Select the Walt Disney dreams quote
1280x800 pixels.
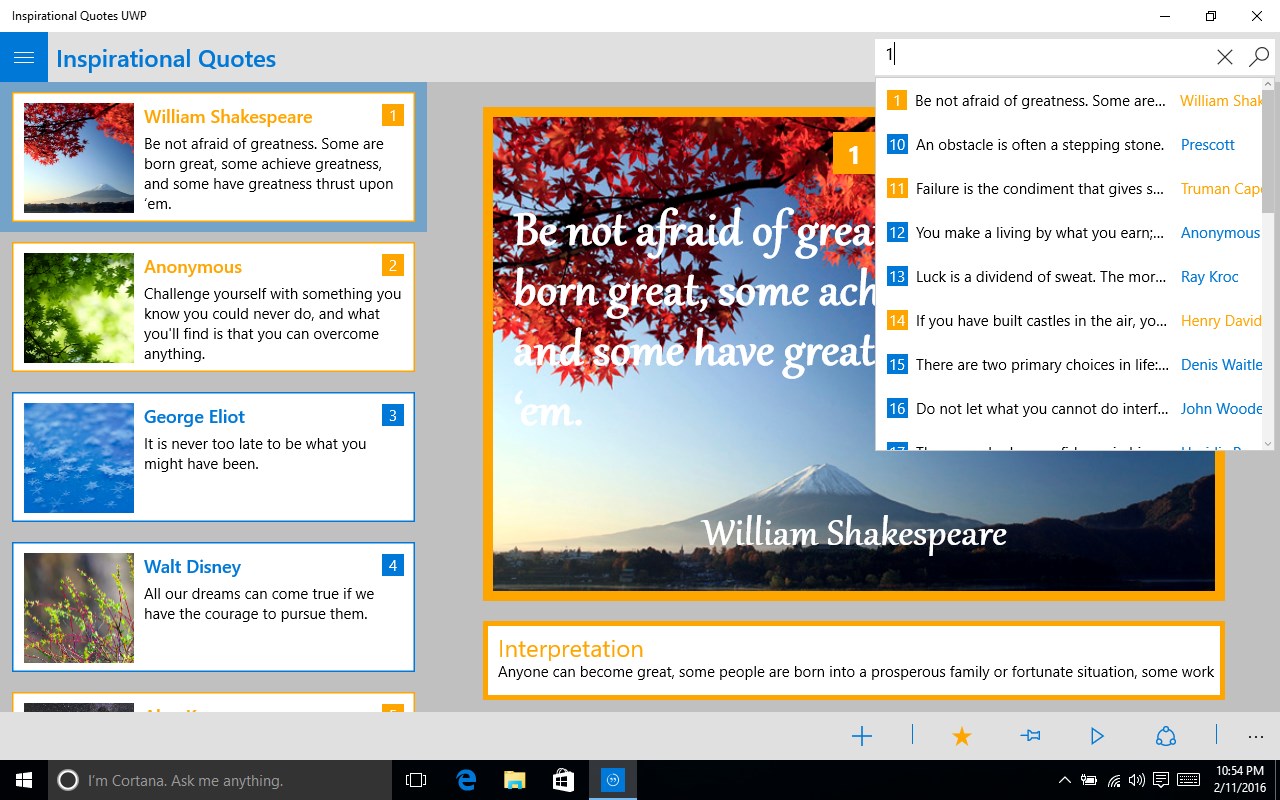click(213, 607)
